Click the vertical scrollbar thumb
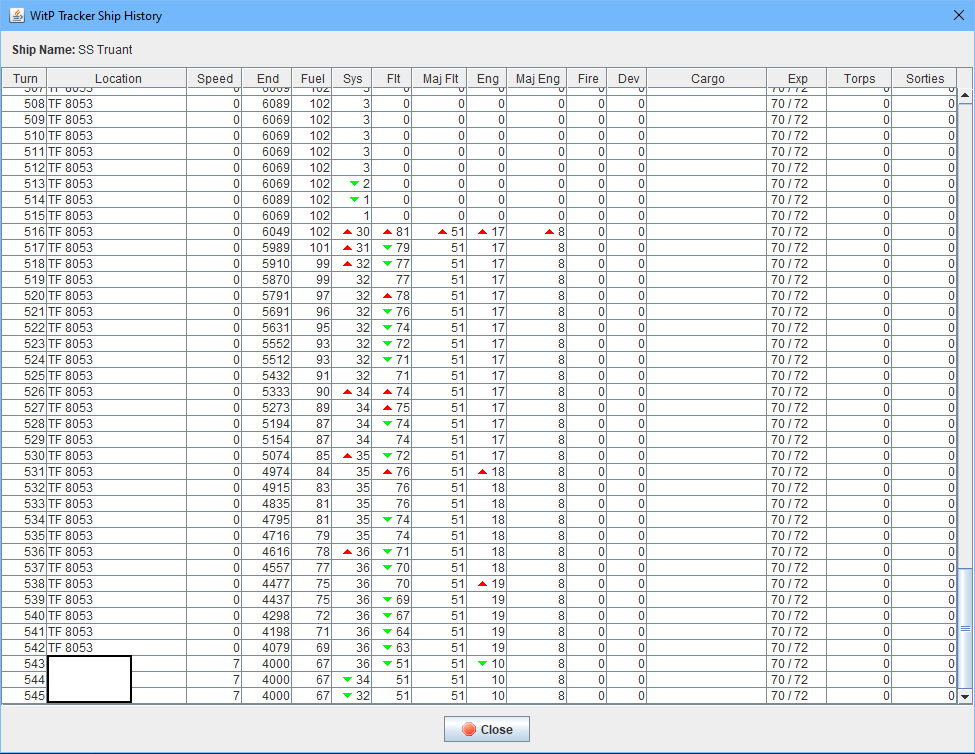Image resolution: width=975 pixels, height=754 pixels. (x=965, y=628)
